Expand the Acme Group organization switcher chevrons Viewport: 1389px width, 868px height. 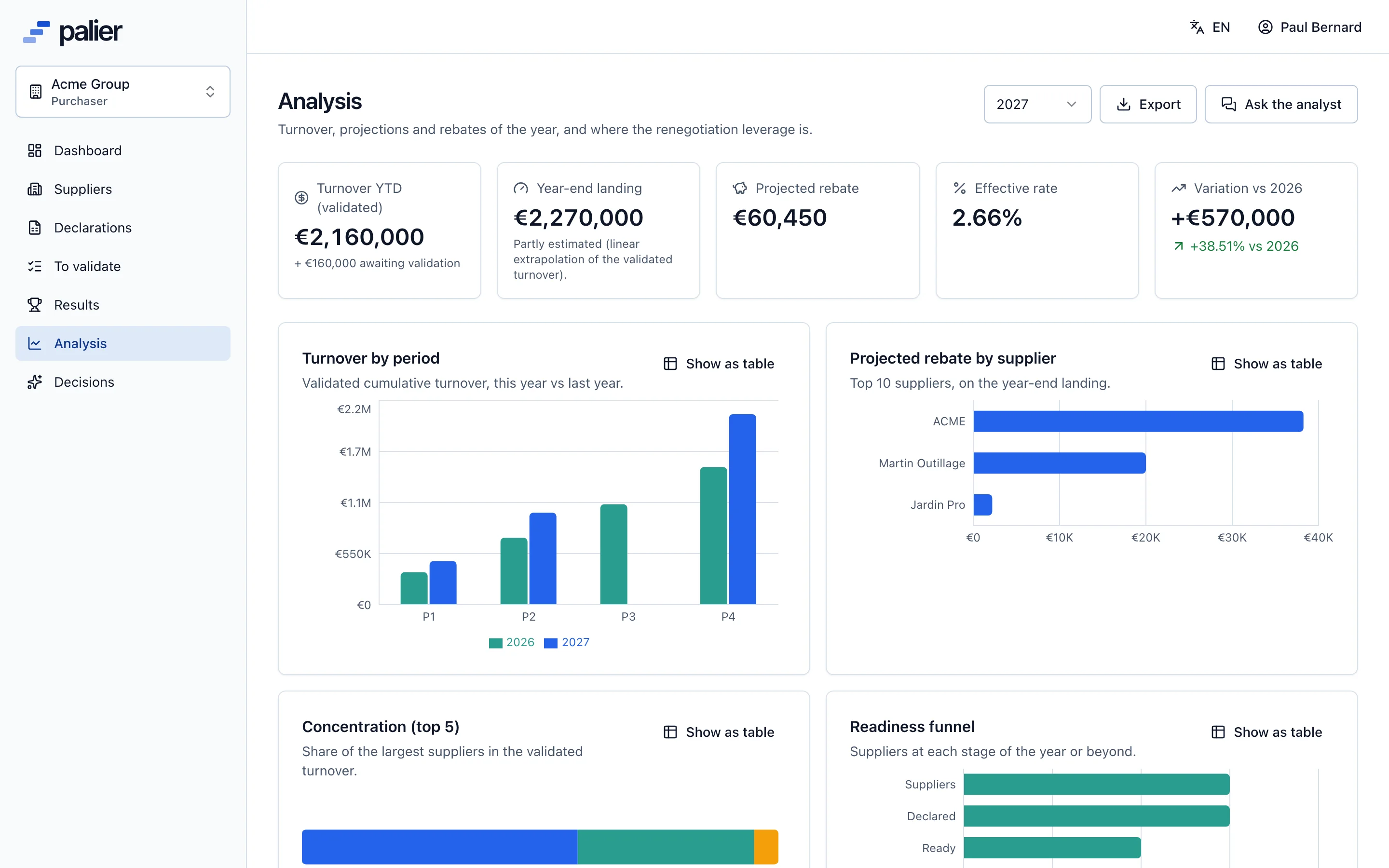pyautogui.click(x=210, y=92)
